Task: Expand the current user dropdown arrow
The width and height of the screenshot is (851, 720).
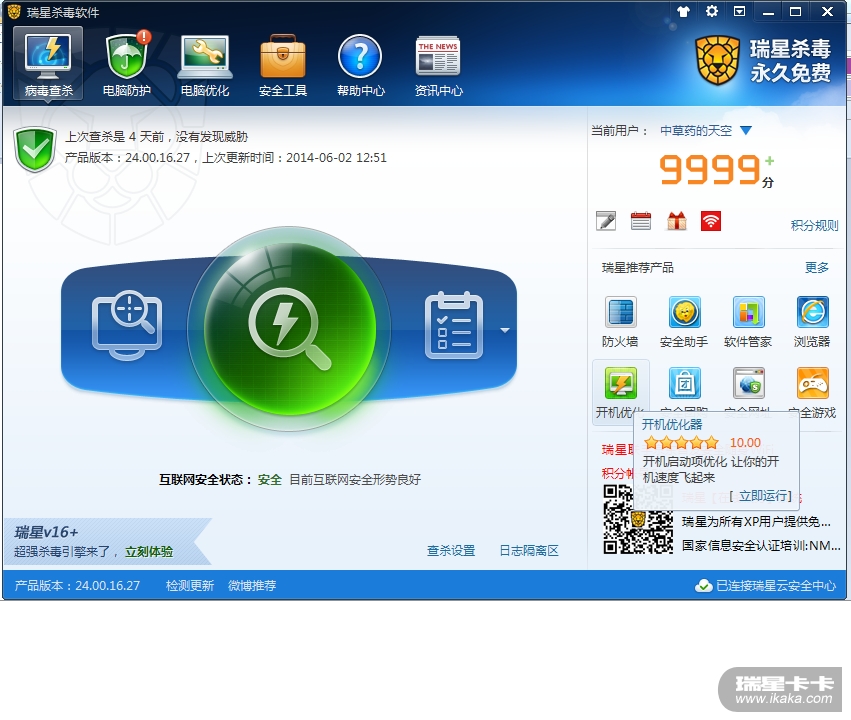Action: (x=746, y=131)
